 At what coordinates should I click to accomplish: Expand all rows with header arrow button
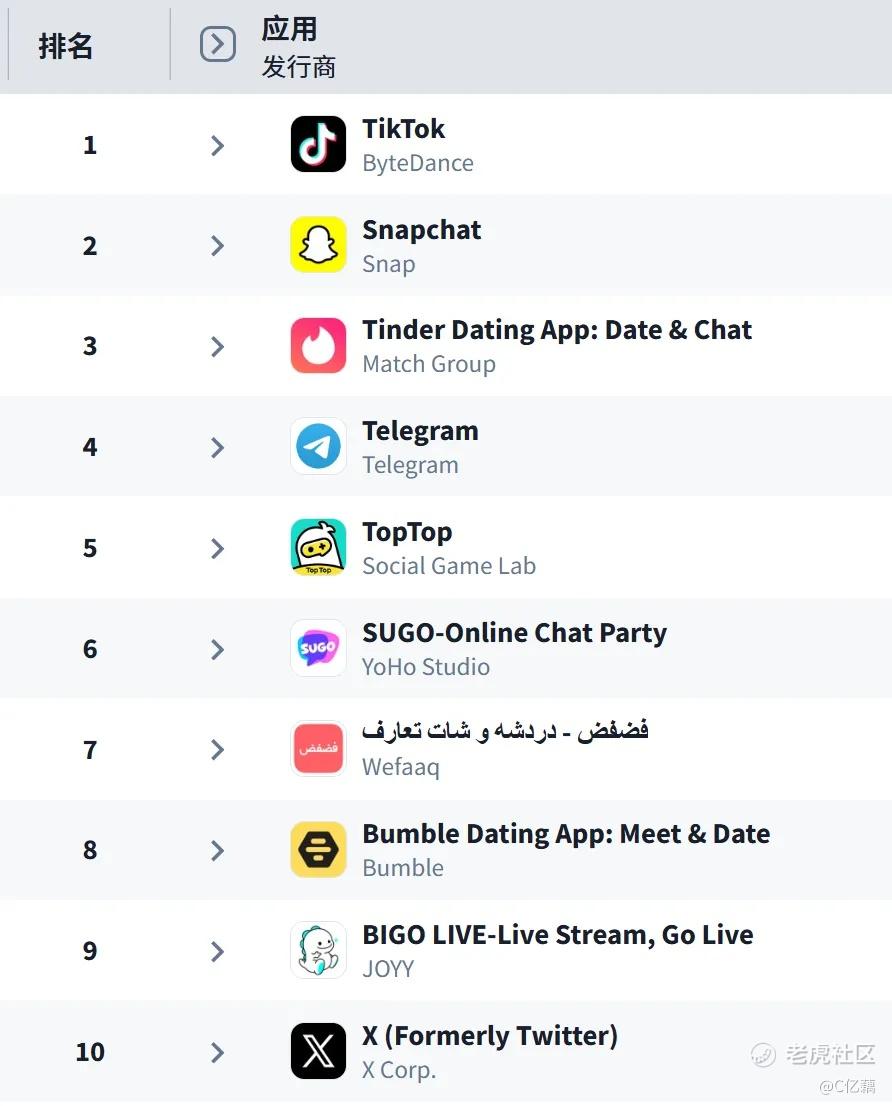218,44
